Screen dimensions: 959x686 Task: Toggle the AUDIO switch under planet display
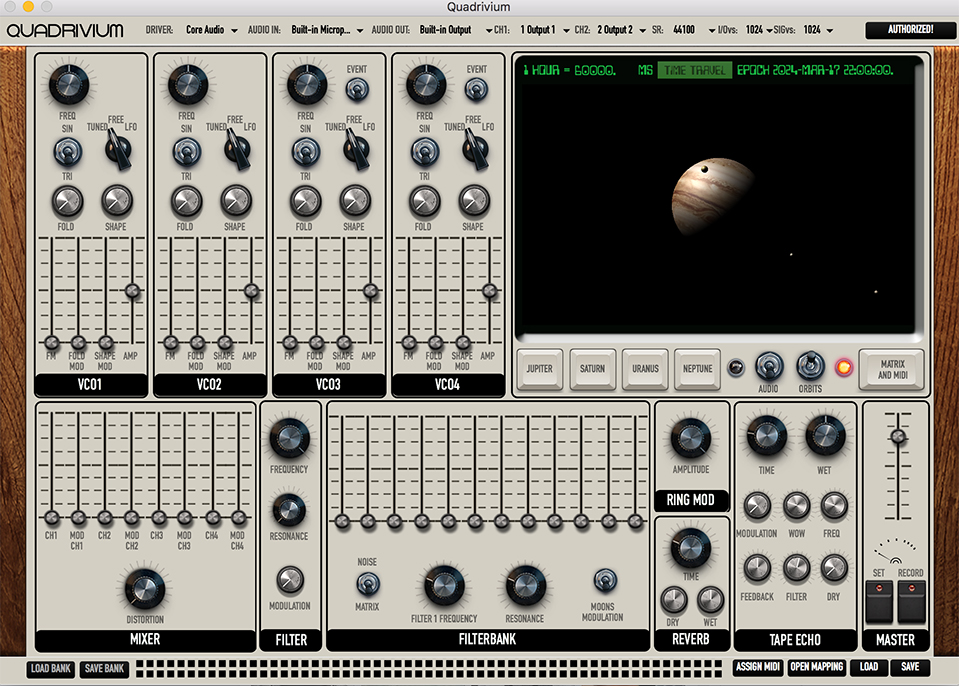[768, 367]
